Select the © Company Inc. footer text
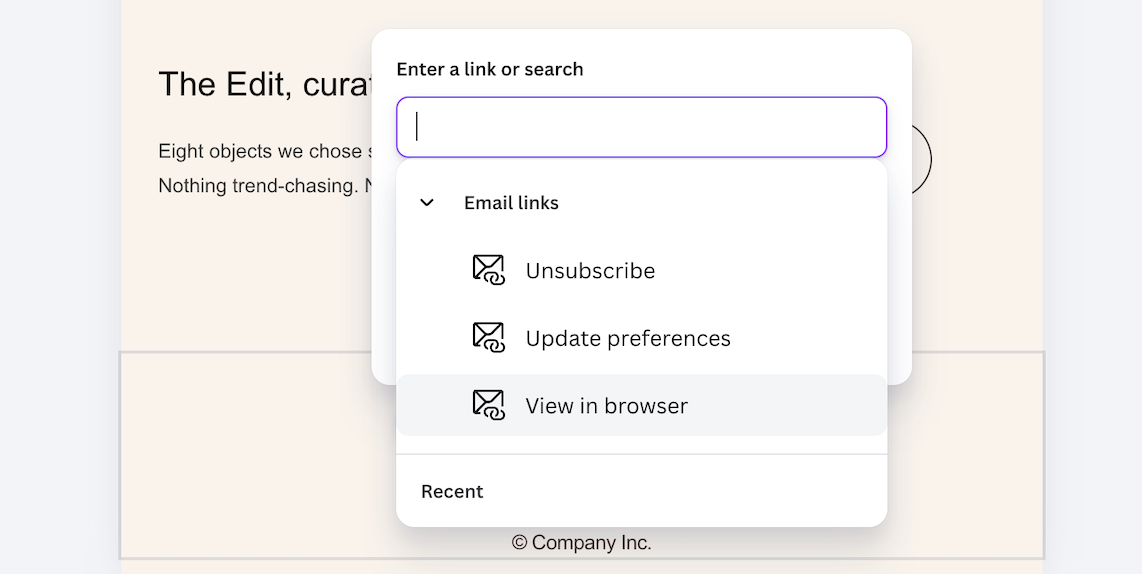The height and width of the screenshot is (574, 1142). (x=581, y=543)
